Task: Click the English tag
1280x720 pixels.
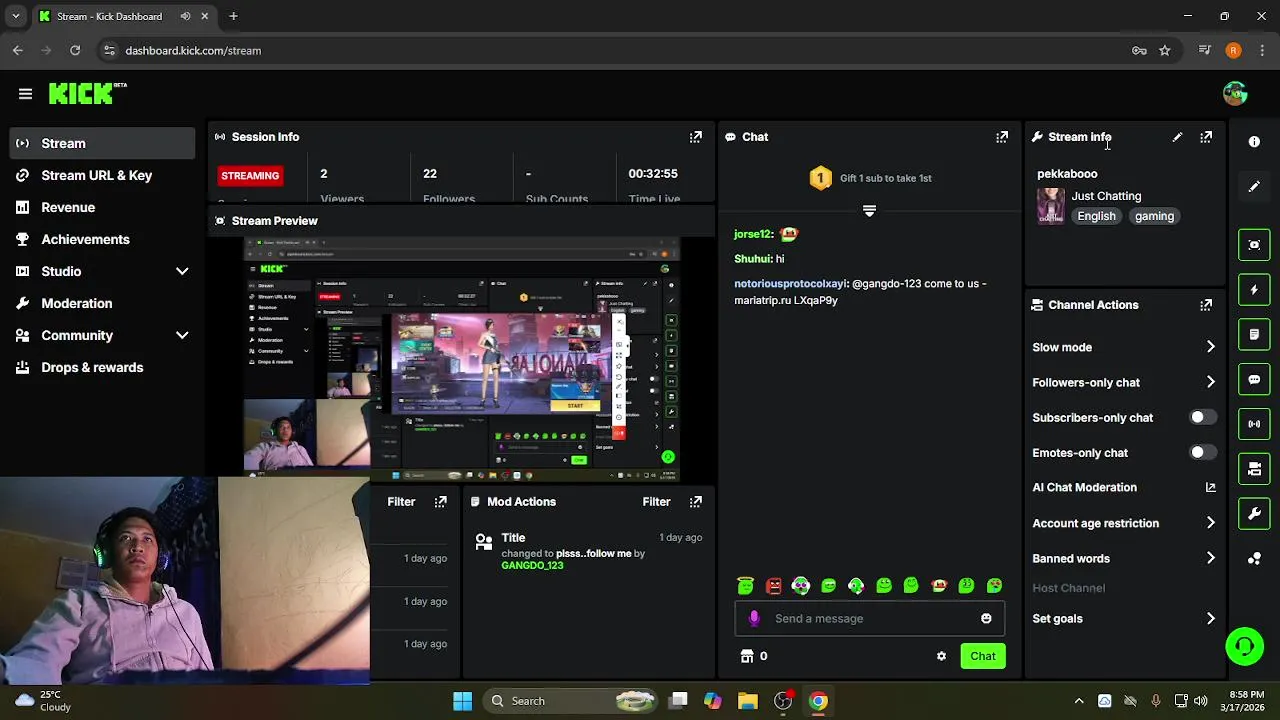Action: click(x=1096, y=216)
